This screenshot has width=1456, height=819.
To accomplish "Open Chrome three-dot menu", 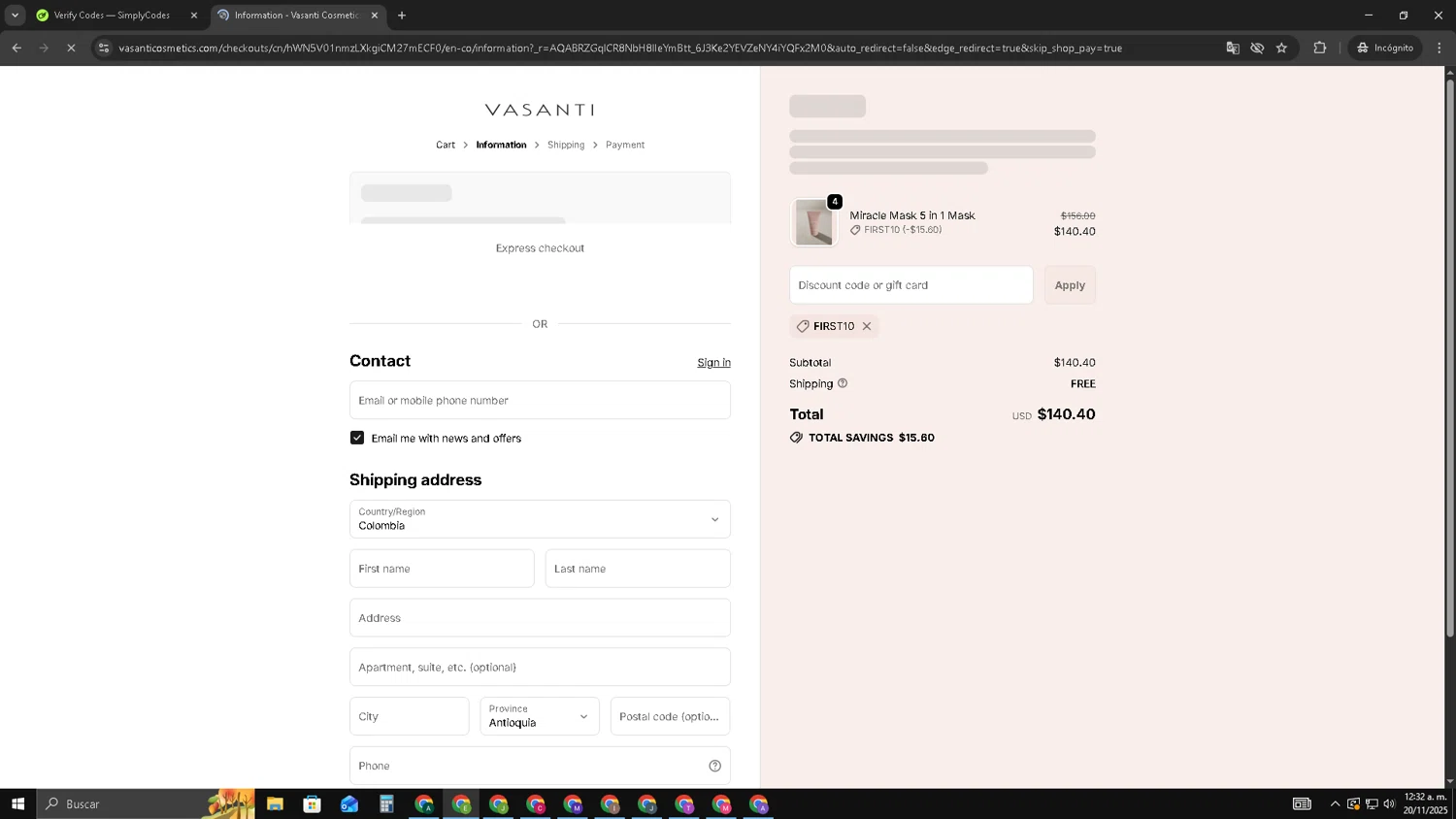I will pyautogui.click(x=1439, y=48).
